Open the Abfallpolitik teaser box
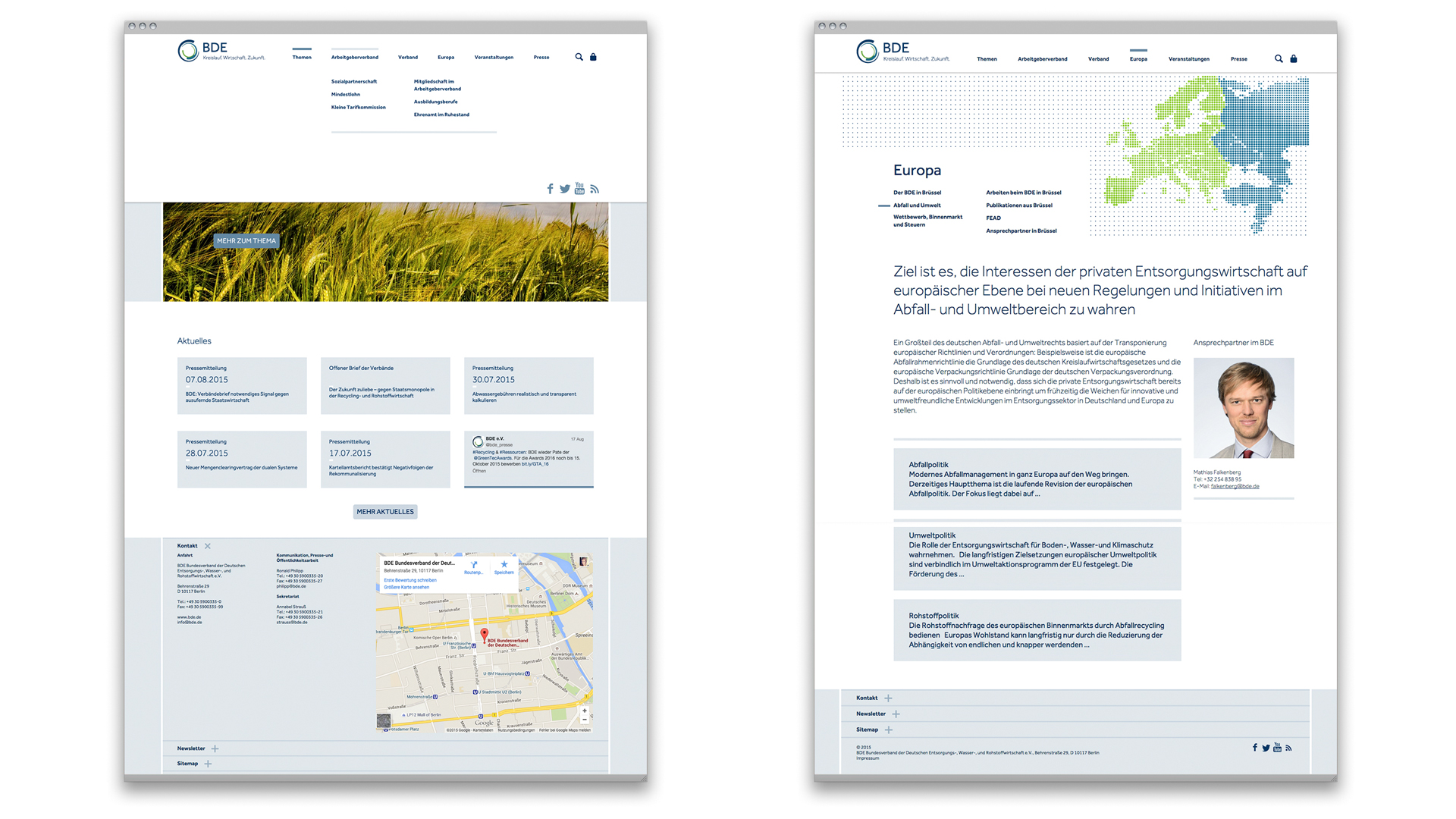This screenshot has height=819, width=1456. pos(1037,479)
